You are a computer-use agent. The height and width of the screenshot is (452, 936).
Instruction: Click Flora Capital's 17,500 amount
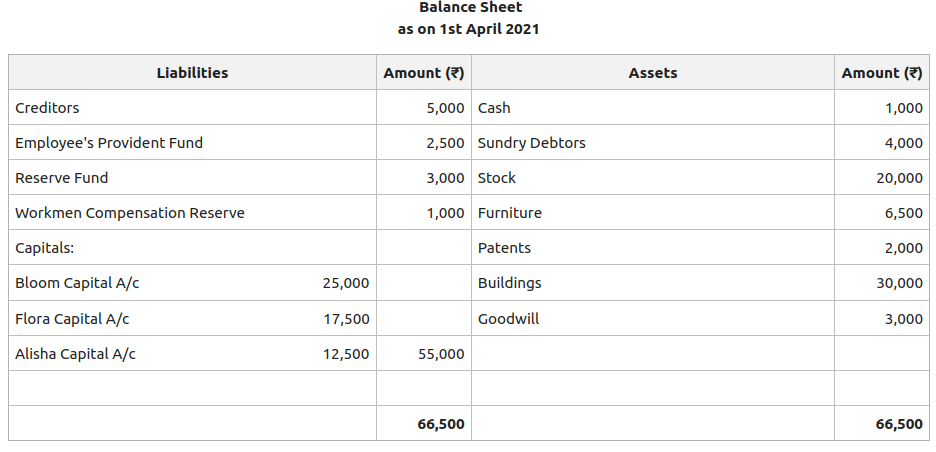click(346, 319)
